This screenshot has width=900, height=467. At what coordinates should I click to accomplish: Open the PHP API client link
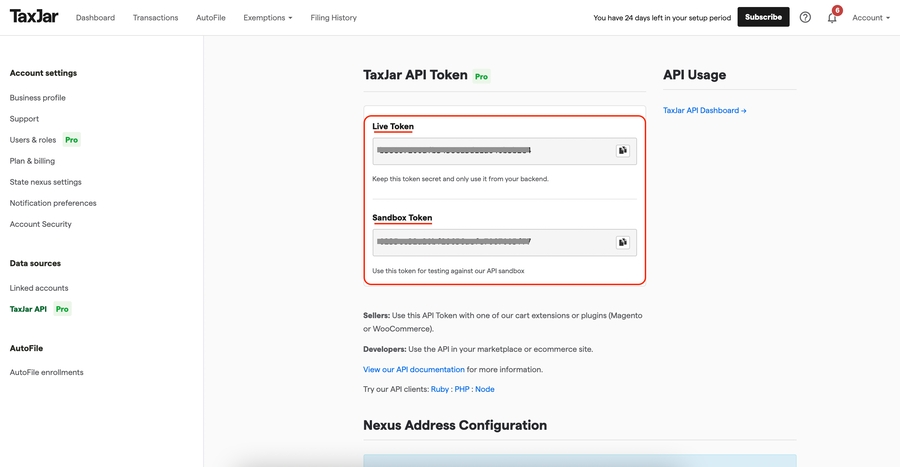point(462,389)
